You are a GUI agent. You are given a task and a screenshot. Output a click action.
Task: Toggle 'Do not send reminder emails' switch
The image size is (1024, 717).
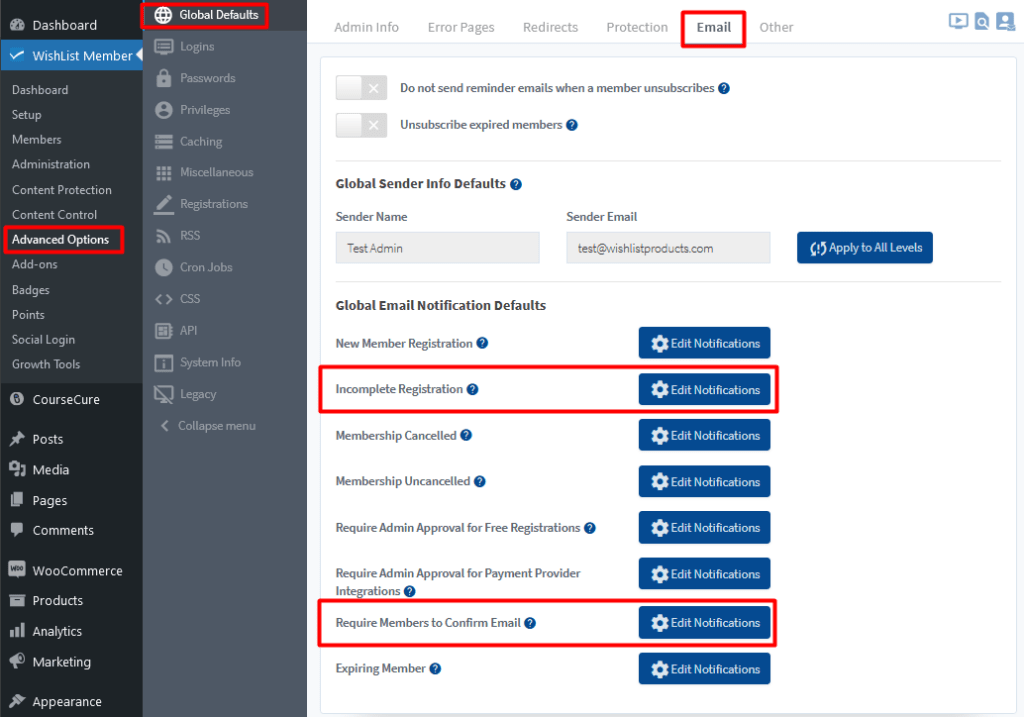(x=361, y=88)
